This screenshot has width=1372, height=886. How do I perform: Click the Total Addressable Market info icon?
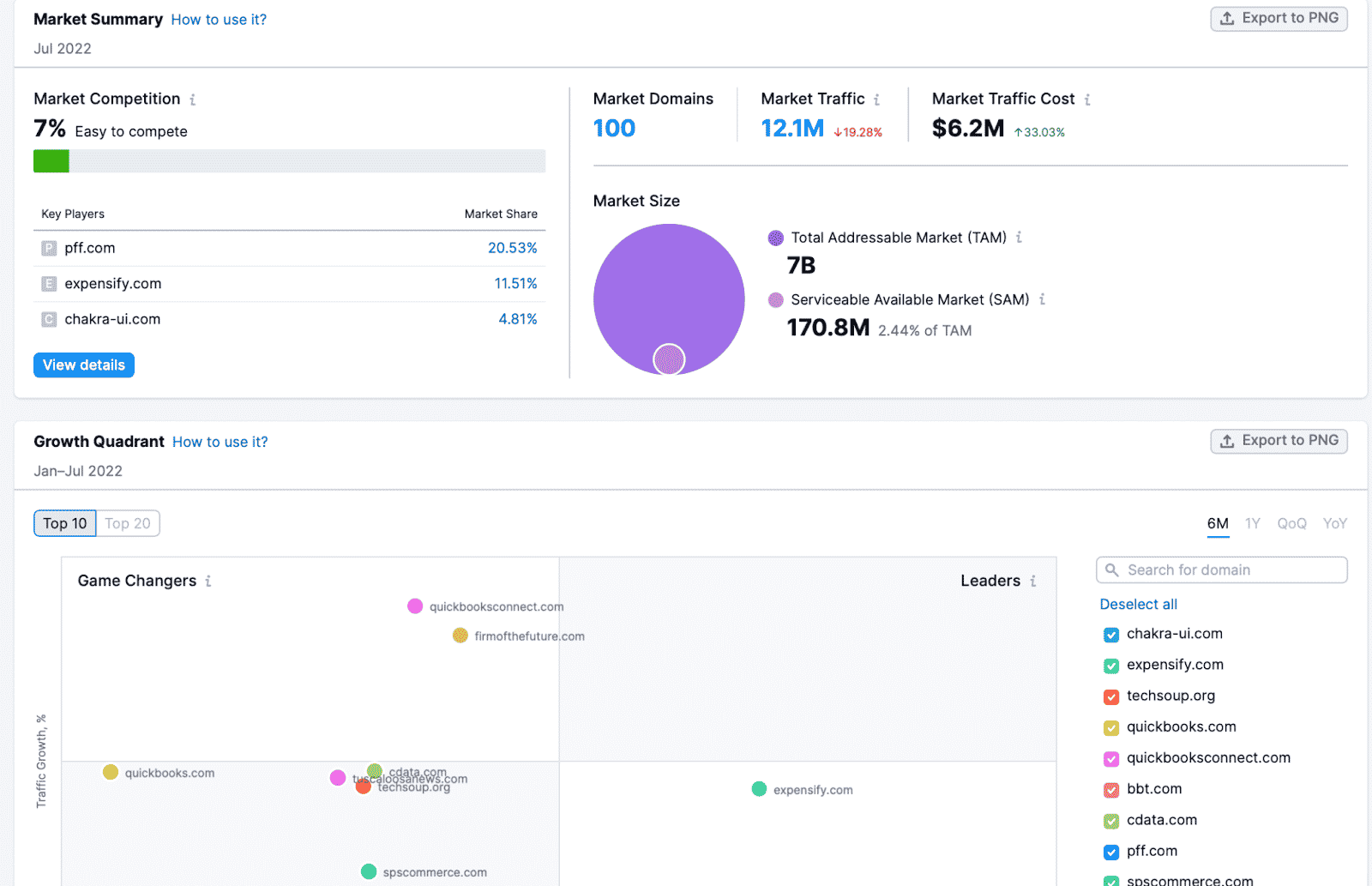[x=1019, y=238]
